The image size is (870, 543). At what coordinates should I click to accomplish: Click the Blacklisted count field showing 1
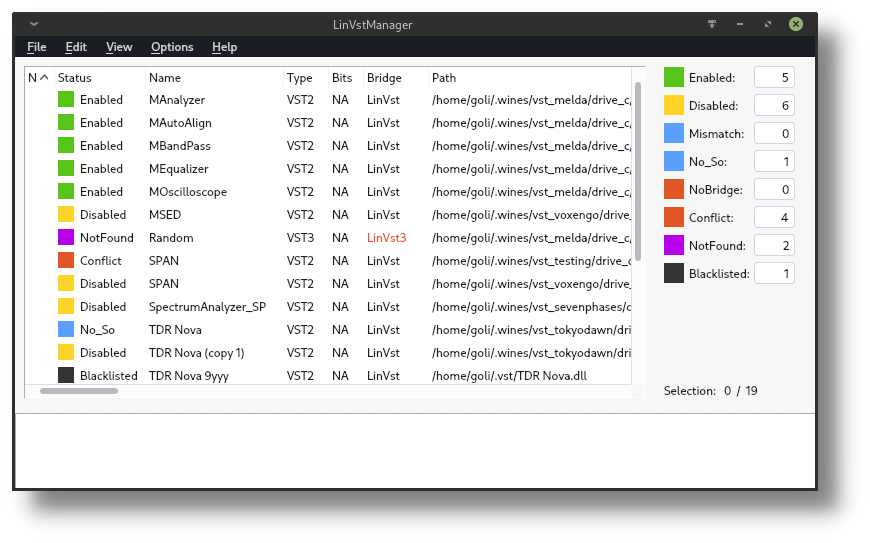(x=774, y=273)
